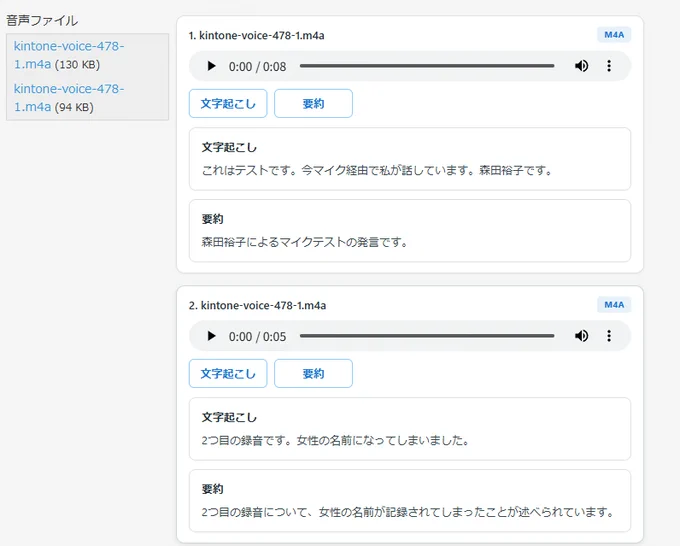Viewport: 680px width, 546px height.
Task: Mute the volume on the 0:08 player
Action: pos(582,66)
